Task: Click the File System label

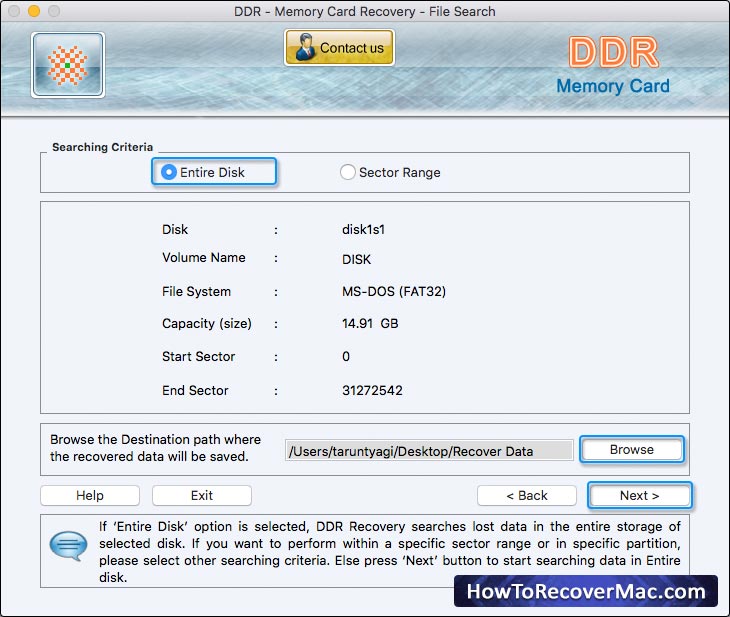Action: (196, 292)
